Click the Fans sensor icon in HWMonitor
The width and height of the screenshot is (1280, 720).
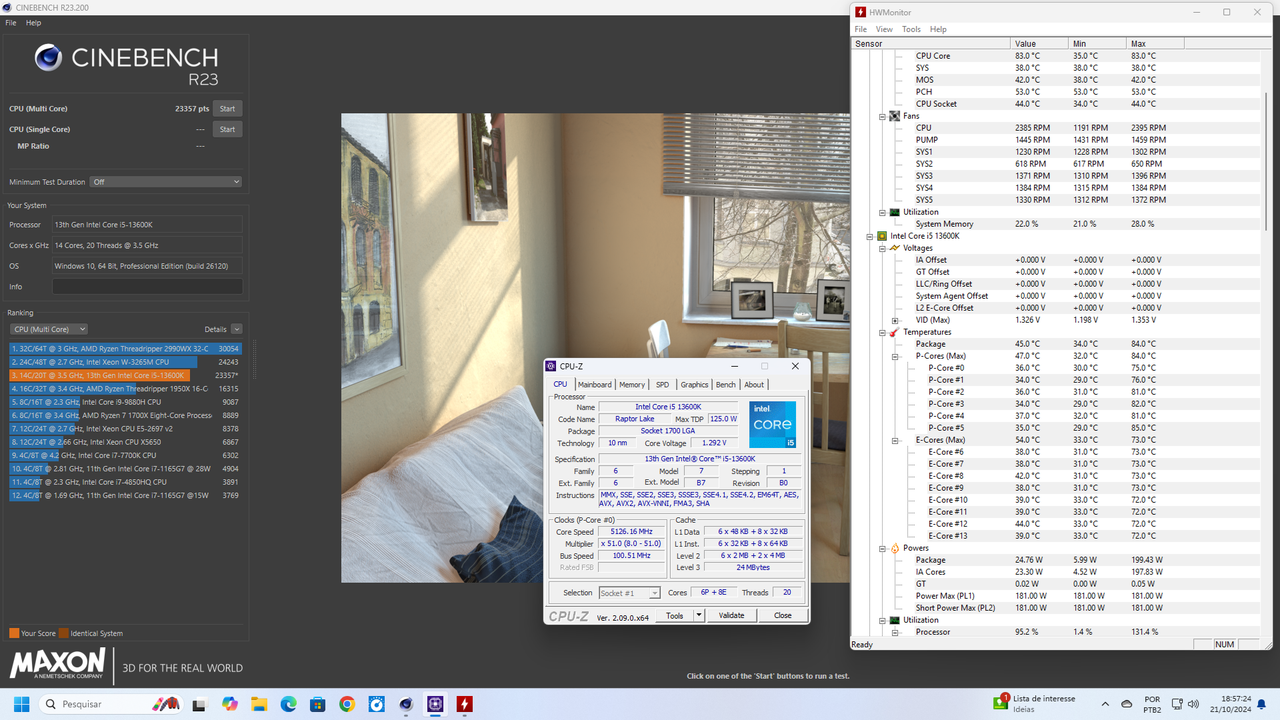pos(894,116)
